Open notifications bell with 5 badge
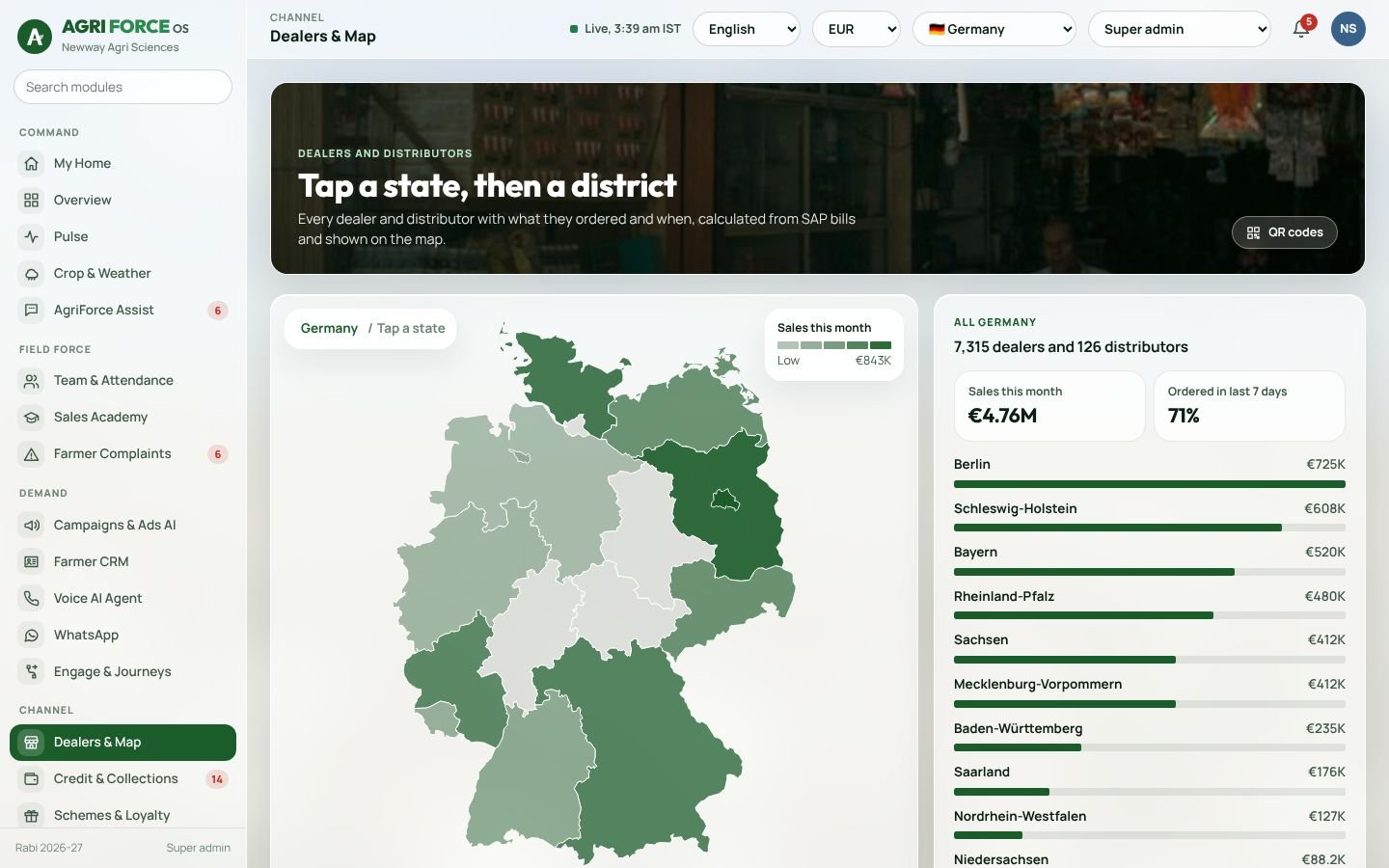 point(1301,28)
